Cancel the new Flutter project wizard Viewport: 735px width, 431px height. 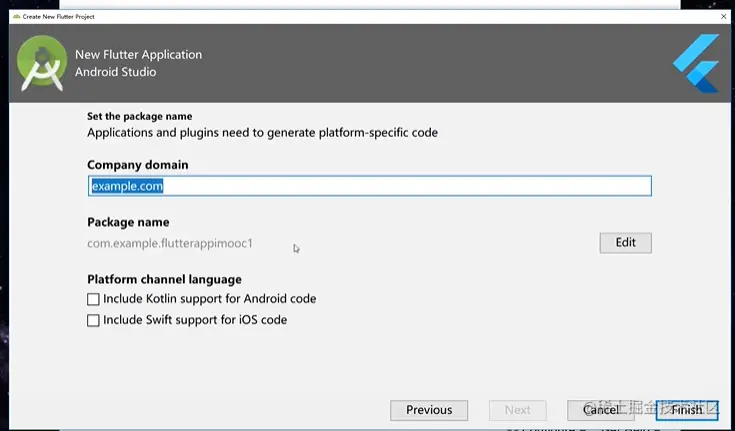tap(600, 410)
